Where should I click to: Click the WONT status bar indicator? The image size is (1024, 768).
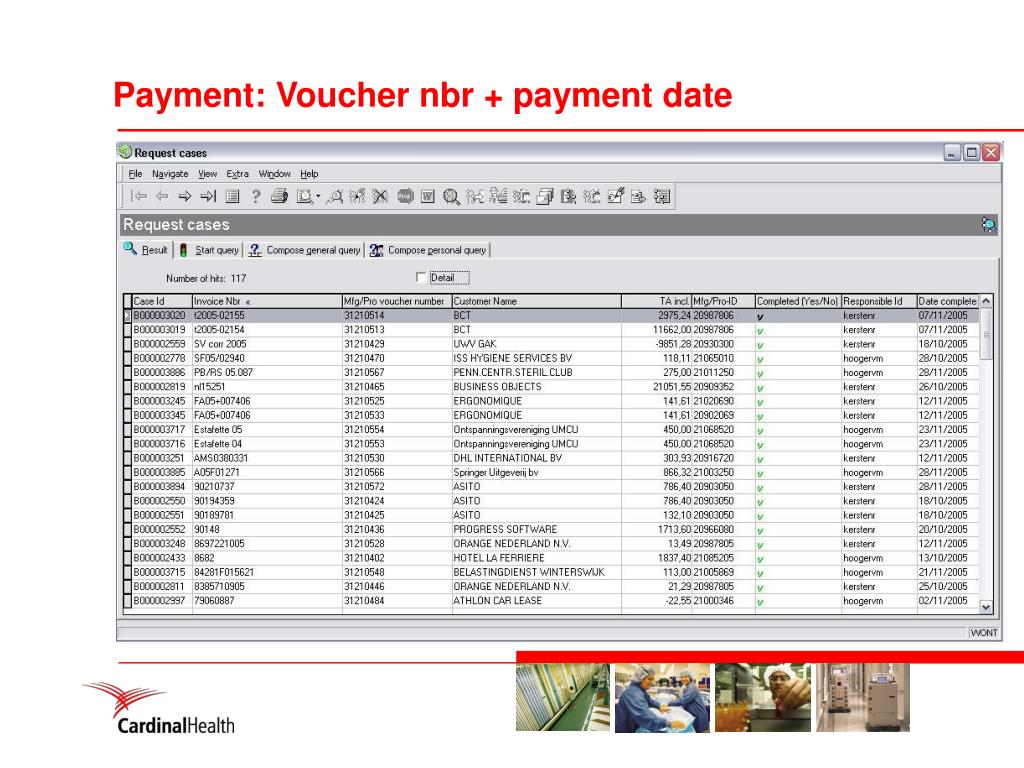click(x=983, y=632)
